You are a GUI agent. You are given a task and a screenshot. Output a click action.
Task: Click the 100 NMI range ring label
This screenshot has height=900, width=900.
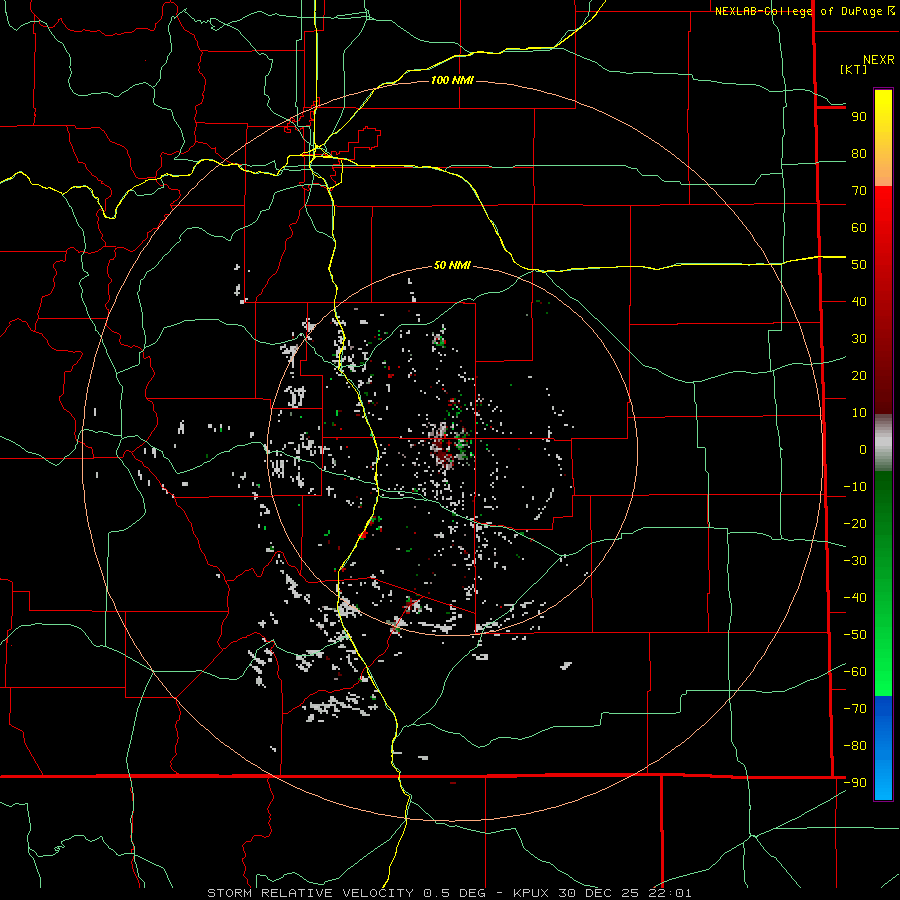(452, 80)
